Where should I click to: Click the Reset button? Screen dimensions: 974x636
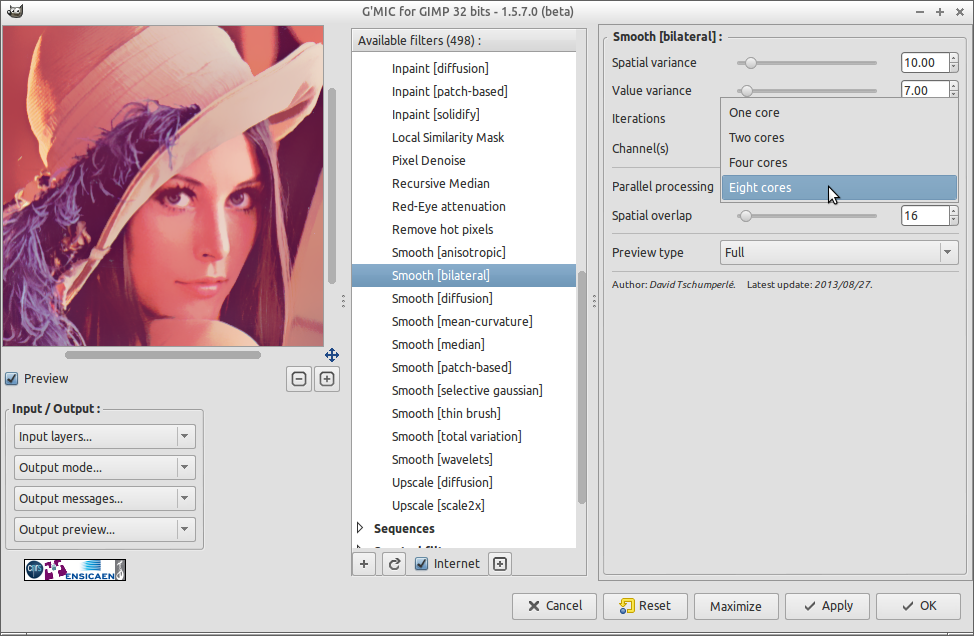[645, 606]
